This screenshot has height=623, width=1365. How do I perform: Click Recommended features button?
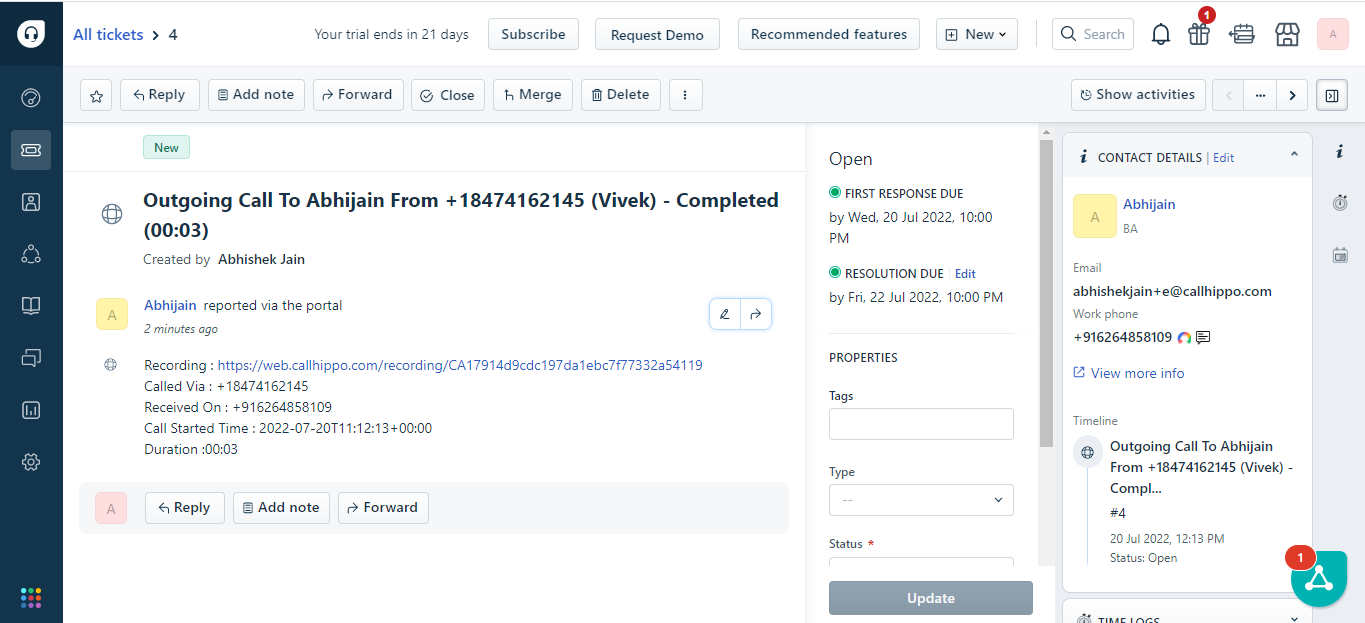[x=829, y=34]
